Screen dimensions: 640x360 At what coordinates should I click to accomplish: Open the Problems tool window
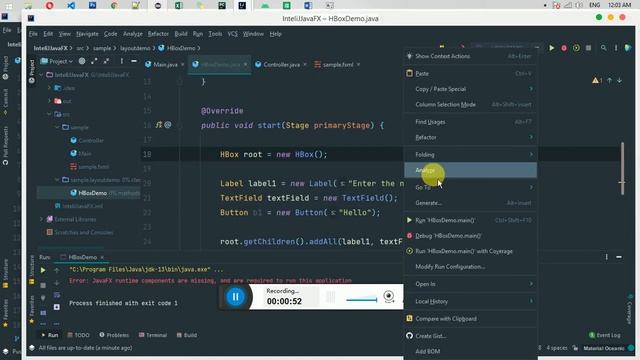(x=114, y=335)
